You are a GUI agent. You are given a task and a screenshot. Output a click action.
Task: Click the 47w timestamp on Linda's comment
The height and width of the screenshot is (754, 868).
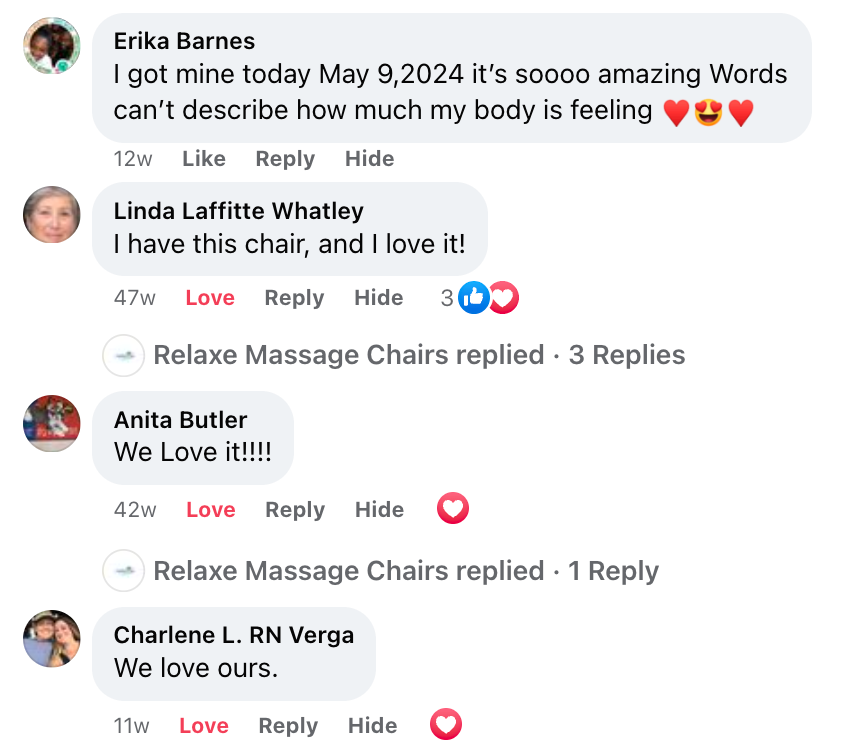[x=134, y=298]
